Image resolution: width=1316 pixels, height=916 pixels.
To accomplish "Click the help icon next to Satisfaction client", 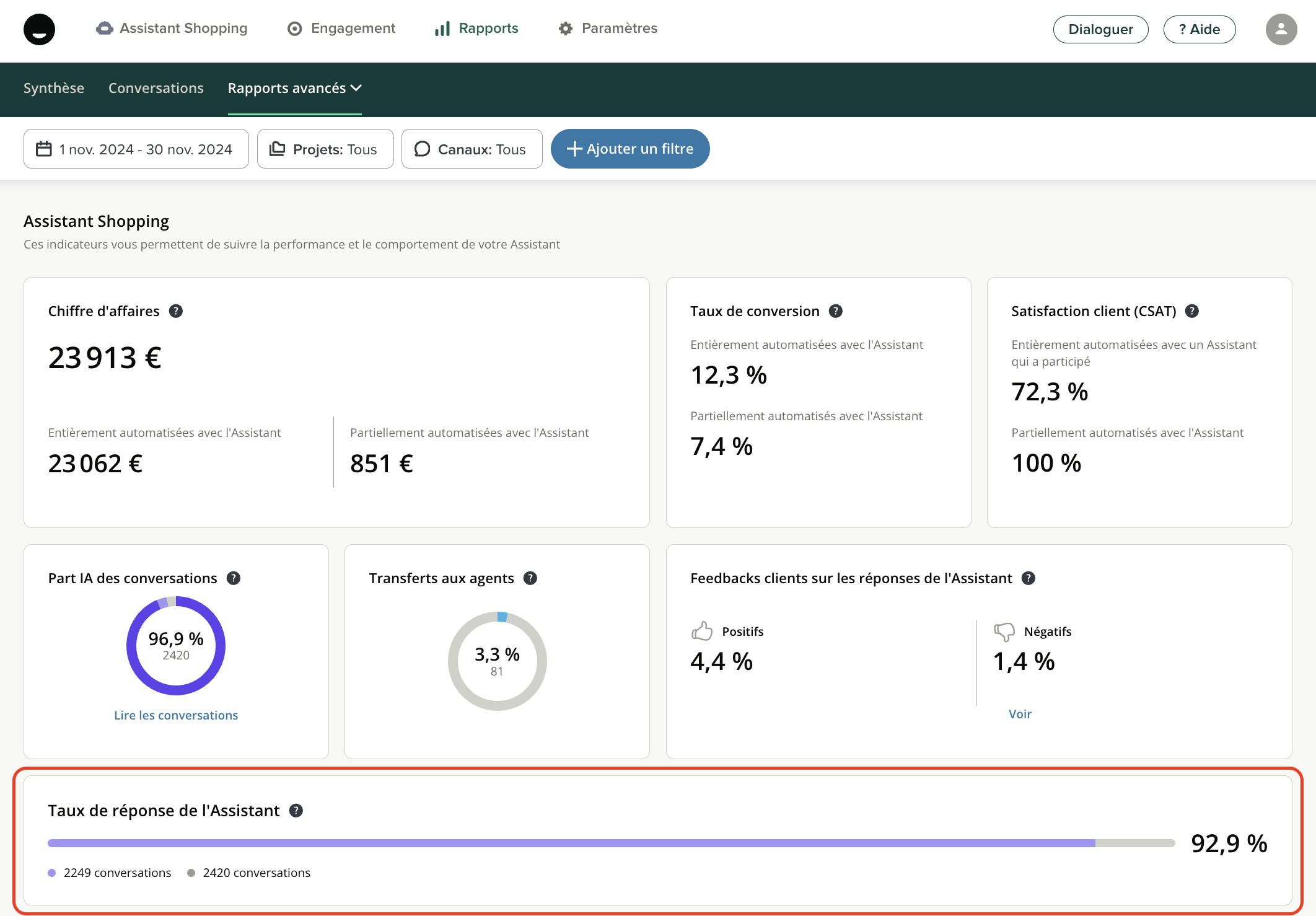I will point(1192,311).
